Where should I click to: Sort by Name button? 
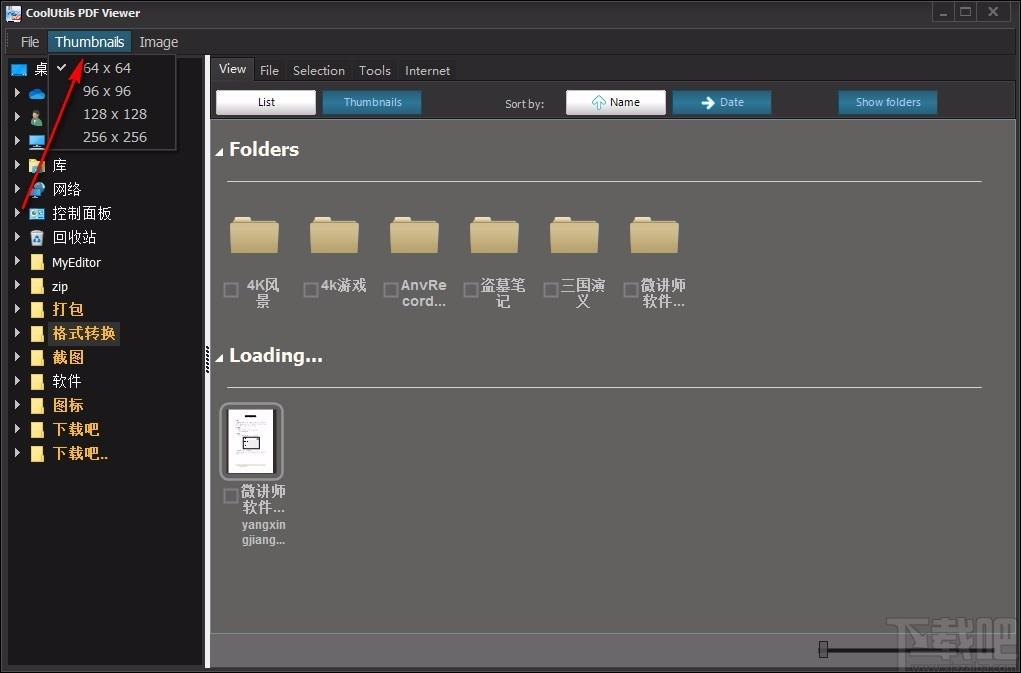(616, 102)
